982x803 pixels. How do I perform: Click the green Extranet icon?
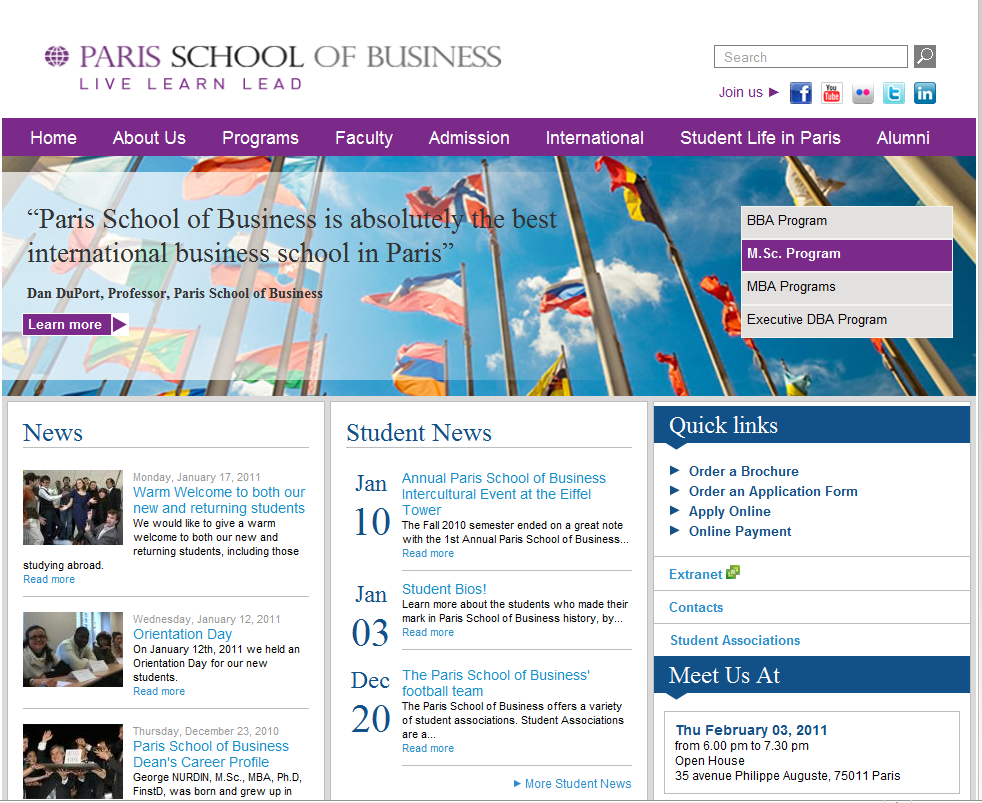point(733,573)
